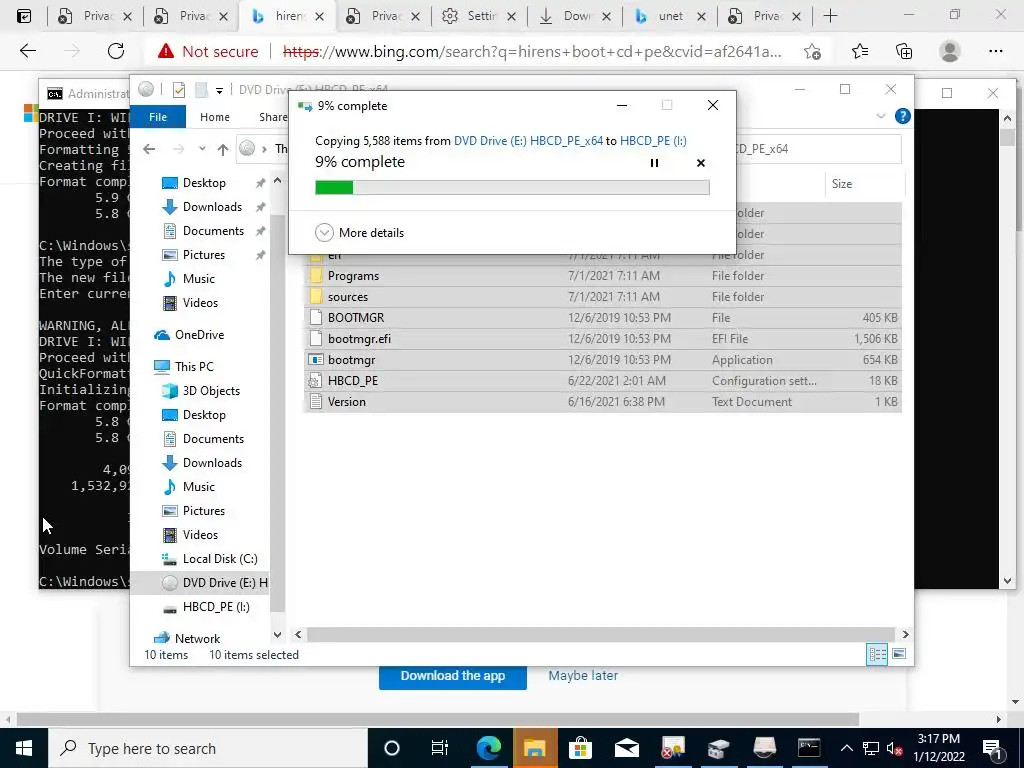Open the HBCD_PE (I:) destination link
Image resolution: width=1024 pixels, height=768 pixels.
[x=653, y=140]
